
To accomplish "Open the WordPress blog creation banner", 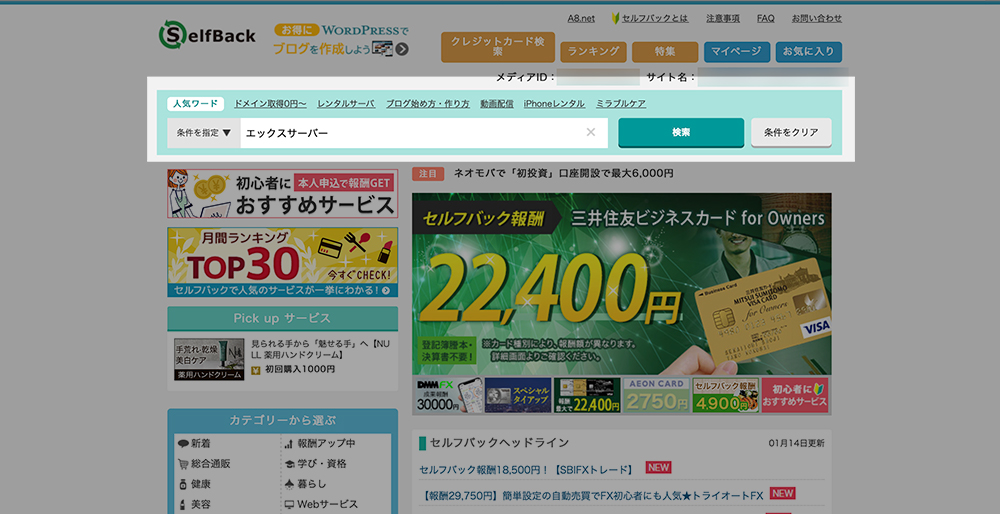I will click(341, 40).
